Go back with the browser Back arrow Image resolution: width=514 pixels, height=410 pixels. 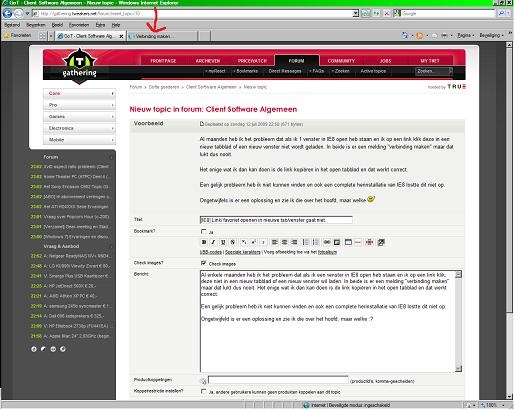pos(7,14)
